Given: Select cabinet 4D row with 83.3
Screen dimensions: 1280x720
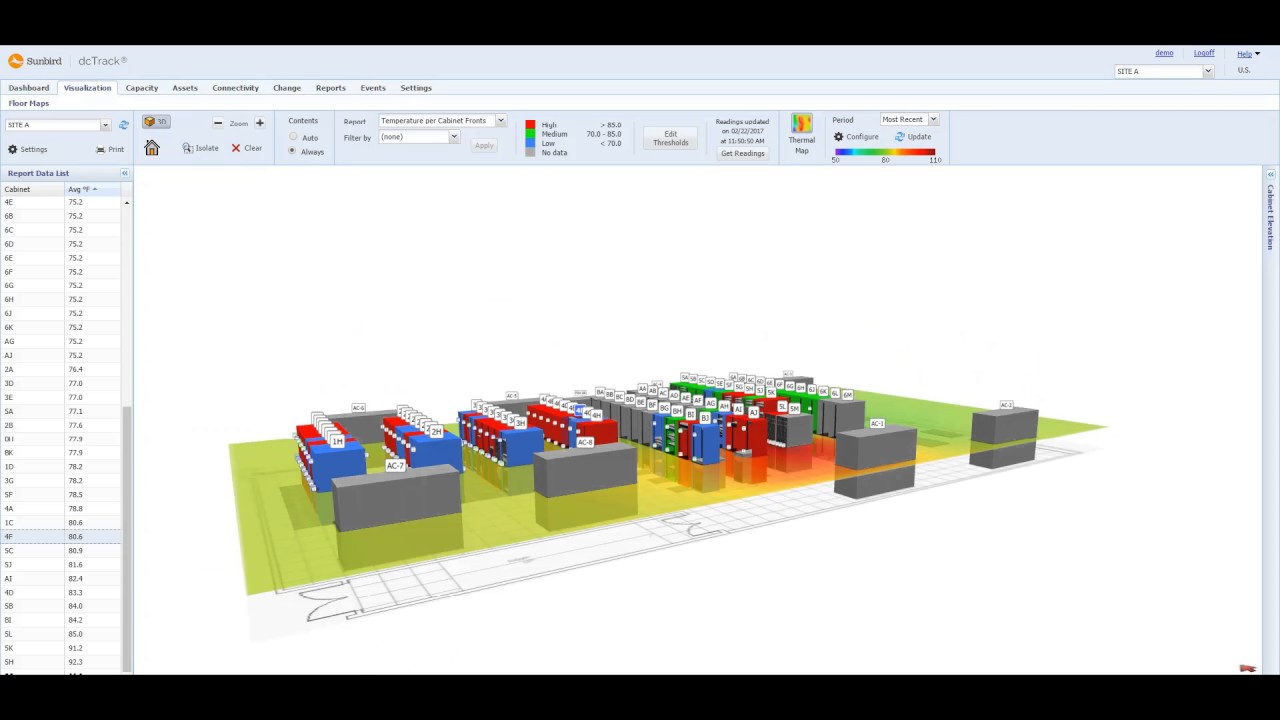Looking at the screenshot, I should (60, 592).
